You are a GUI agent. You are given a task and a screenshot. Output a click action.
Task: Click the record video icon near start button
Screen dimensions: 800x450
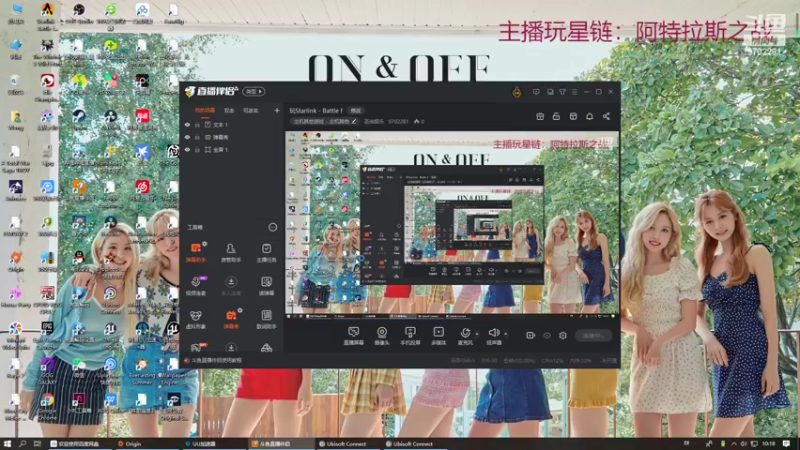[530, 335]
